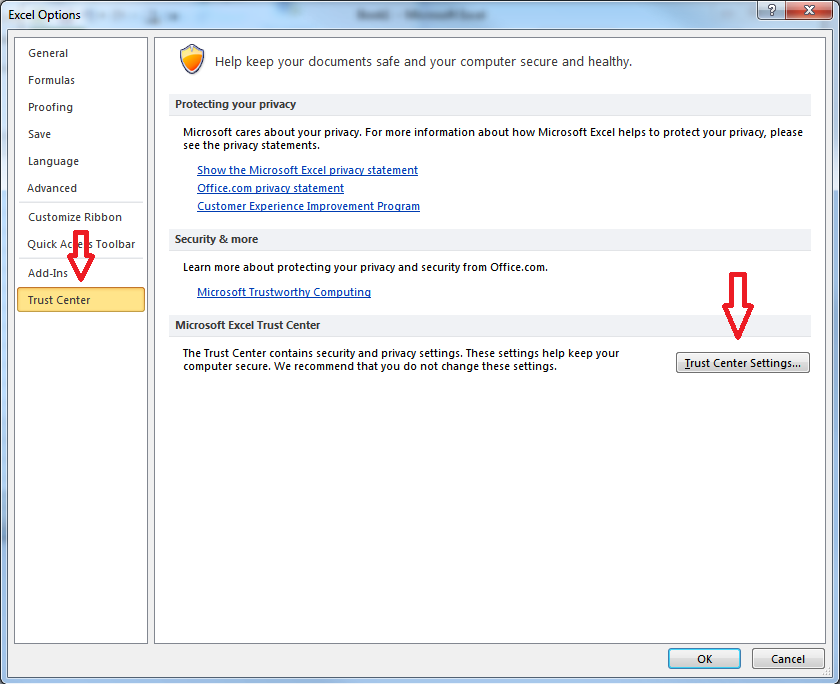Open Office.com privacy statement link

271,188
